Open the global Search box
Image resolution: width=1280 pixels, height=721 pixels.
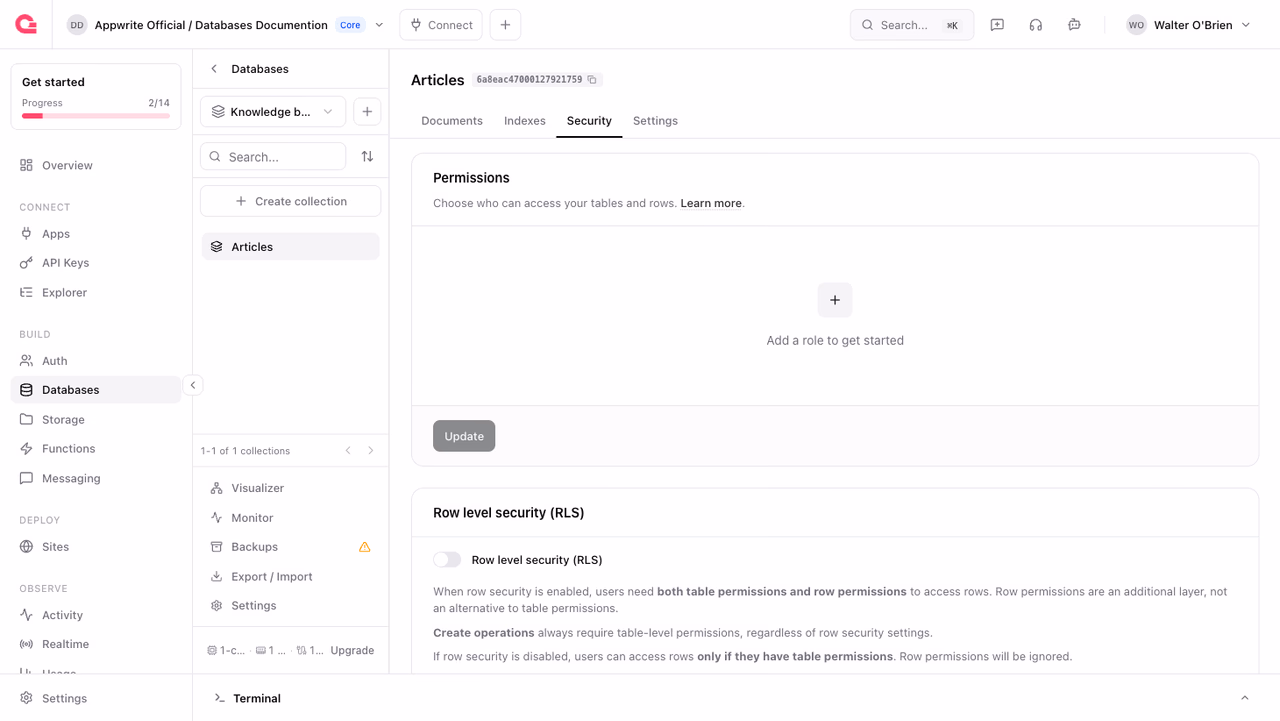[912, 25]
